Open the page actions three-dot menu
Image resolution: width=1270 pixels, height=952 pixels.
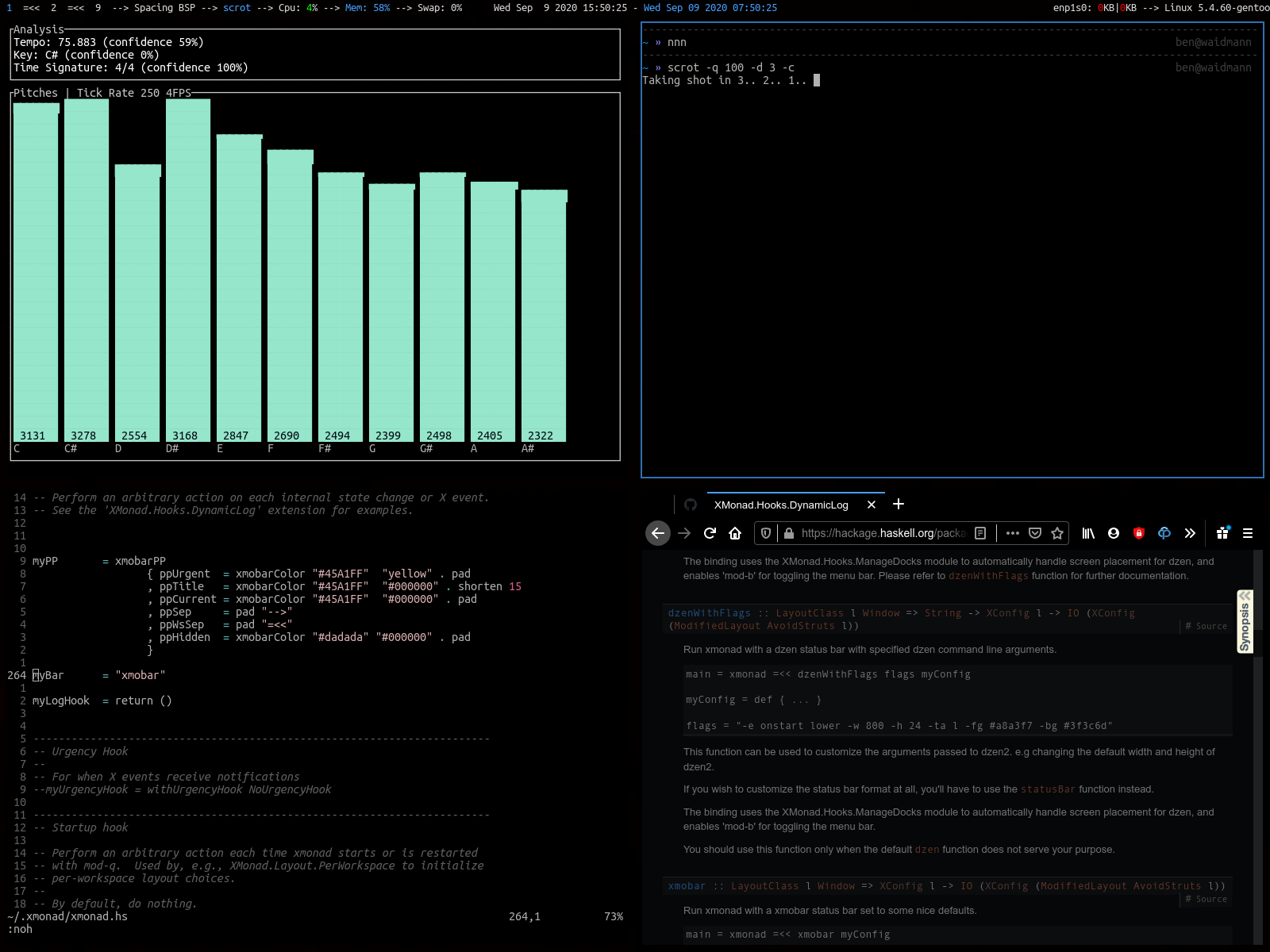[1013, 533]
